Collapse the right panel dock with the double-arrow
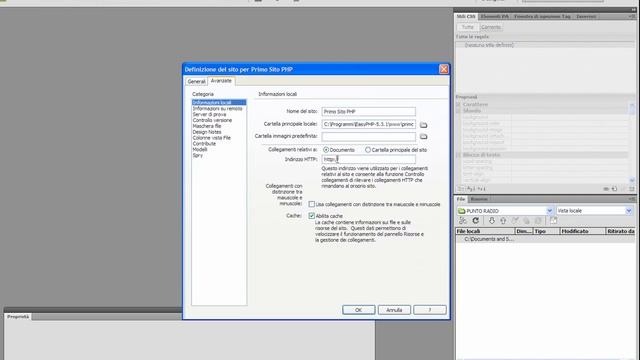The image size is (640, 360). [633, 10]
